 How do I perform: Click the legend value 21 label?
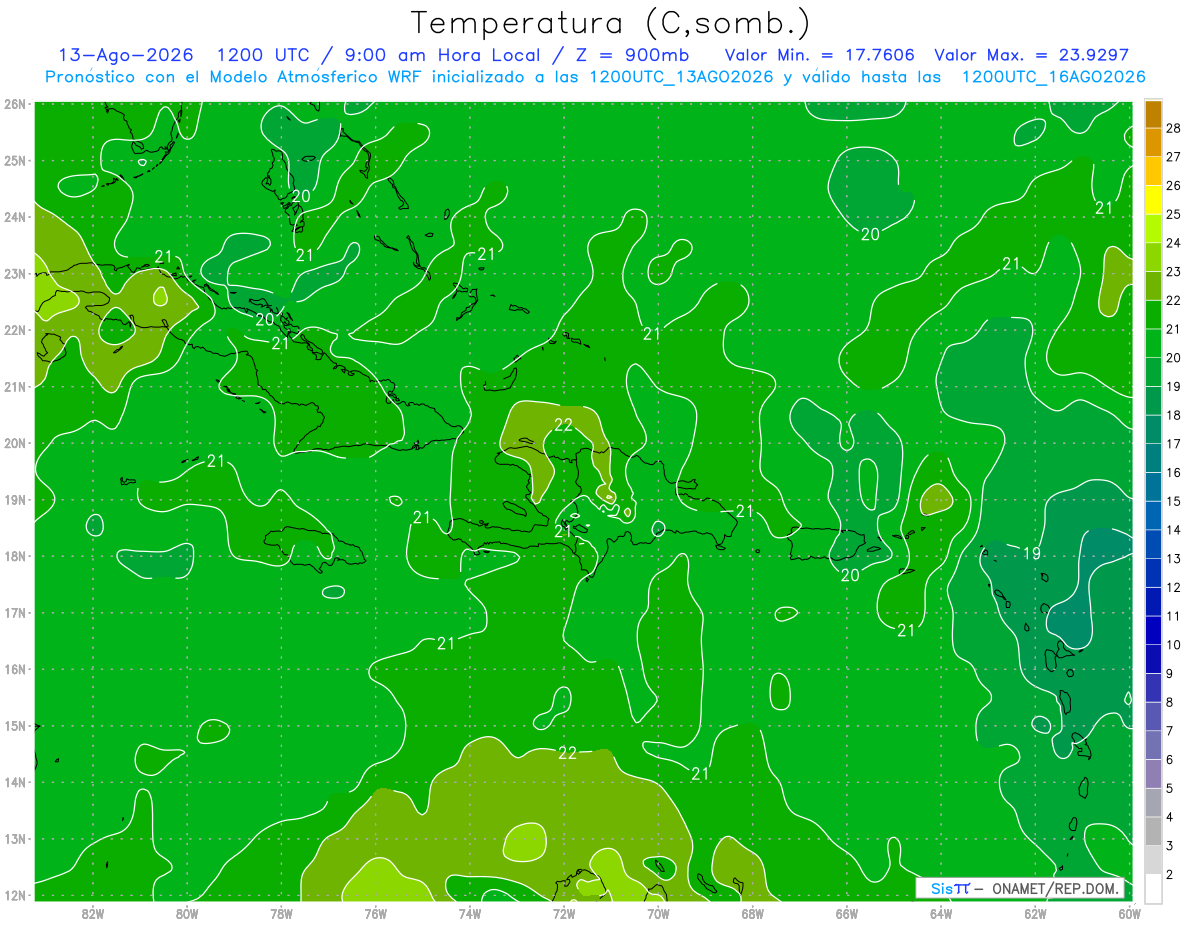tap(1175, 329)
